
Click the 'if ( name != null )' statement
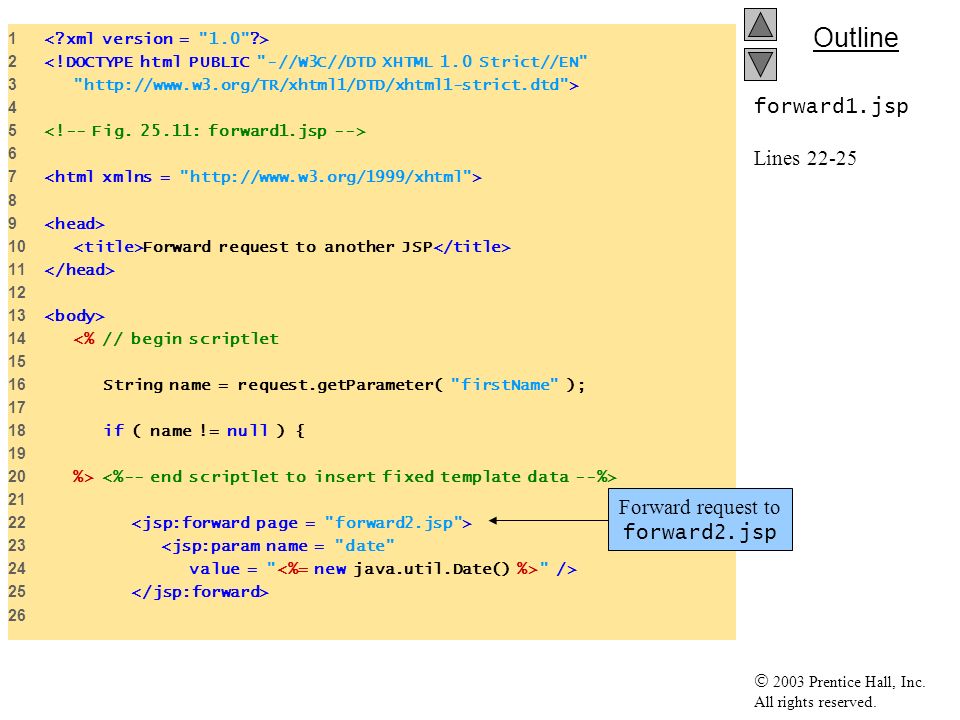[x=203, y=431]
